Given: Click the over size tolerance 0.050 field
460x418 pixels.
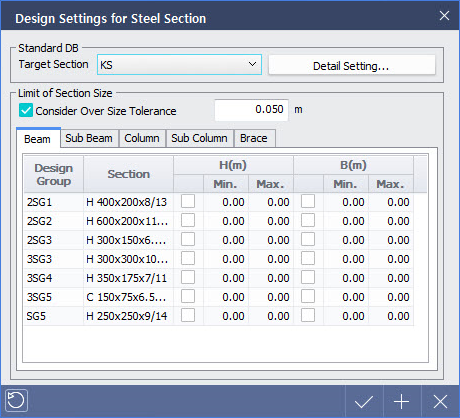Looking at the screenshot, I should pos(251,110).
